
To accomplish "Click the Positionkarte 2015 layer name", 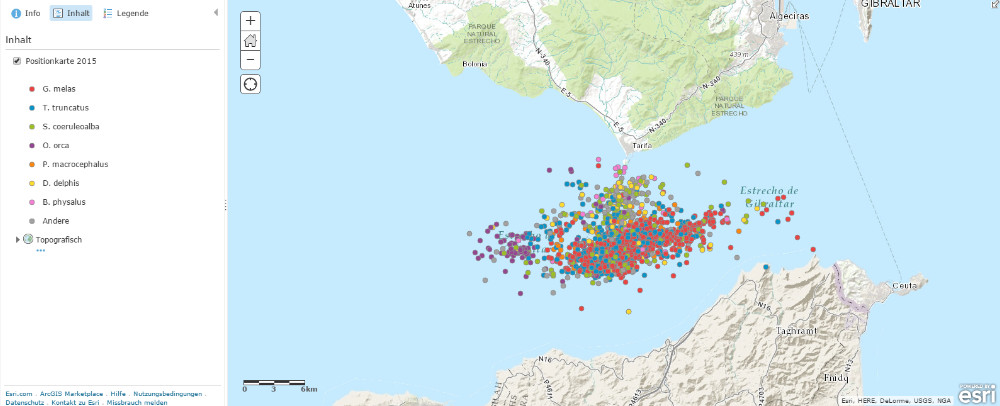I will point(61,62).
